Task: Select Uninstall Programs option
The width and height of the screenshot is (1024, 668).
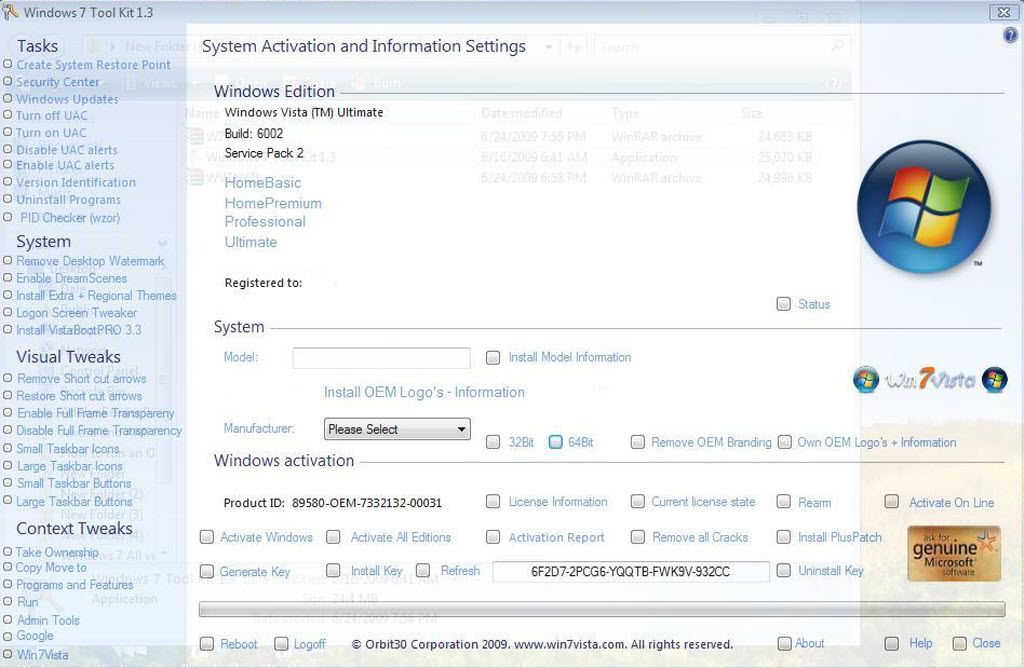Action: coord(8,199)
